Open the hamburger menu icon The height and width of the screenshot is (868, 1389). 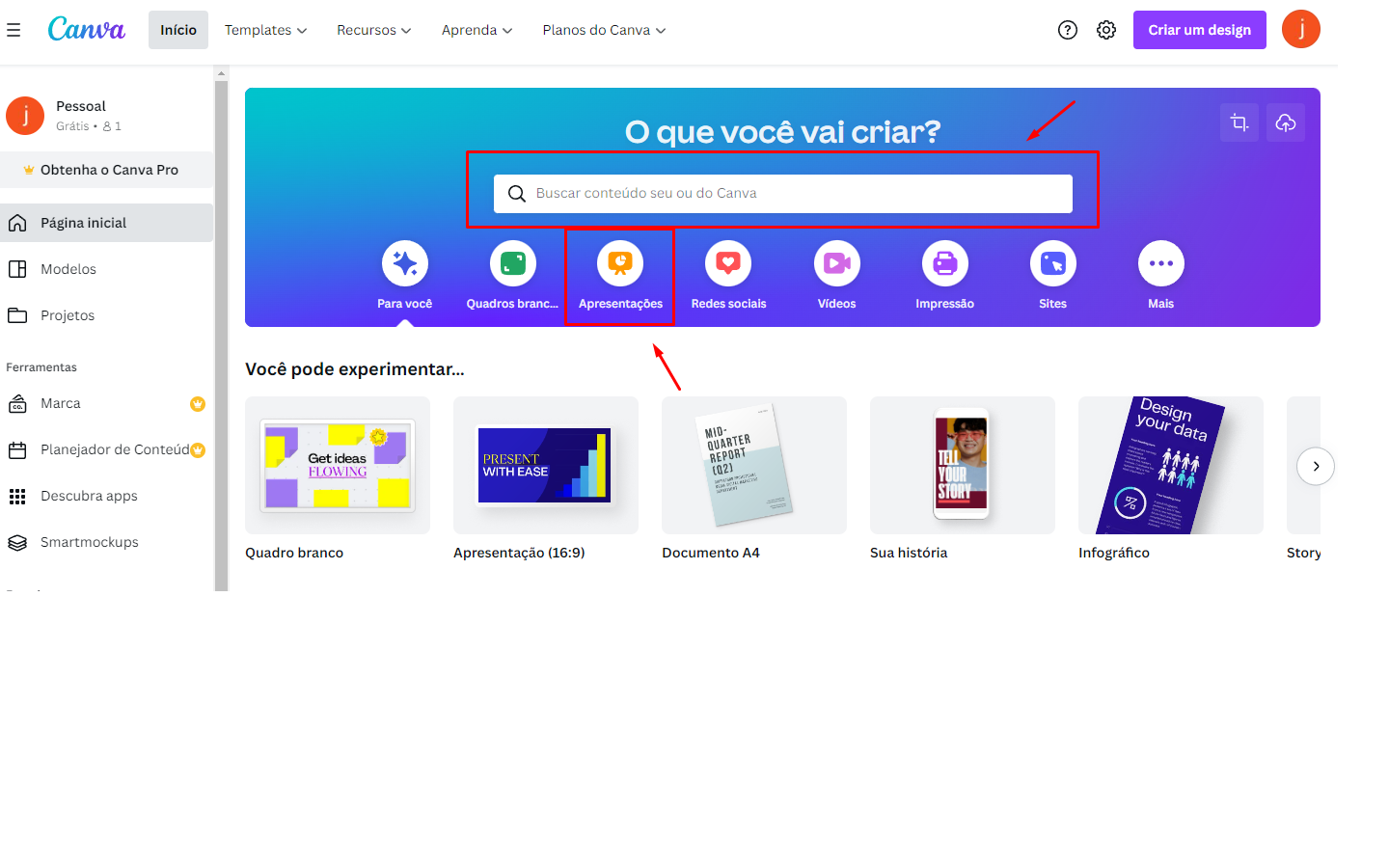click(14, 30)
